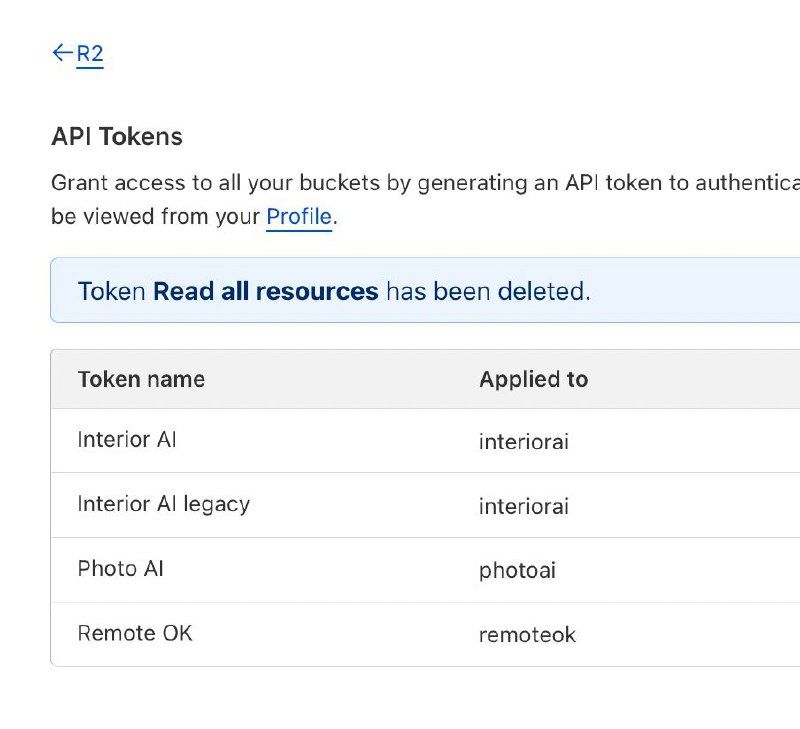Click 'interiorai' bucket in the Interior AI row
Viewport: 800px width, 729px height.
click(x=523, y=442)
